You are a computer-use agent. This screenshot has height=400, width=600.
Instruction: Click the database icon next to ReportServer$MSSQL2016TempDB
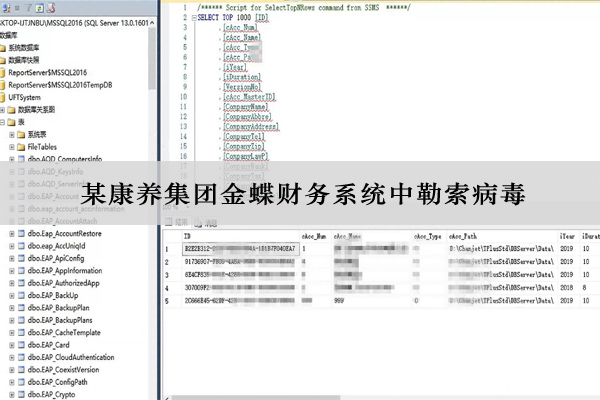click(3, 85)
